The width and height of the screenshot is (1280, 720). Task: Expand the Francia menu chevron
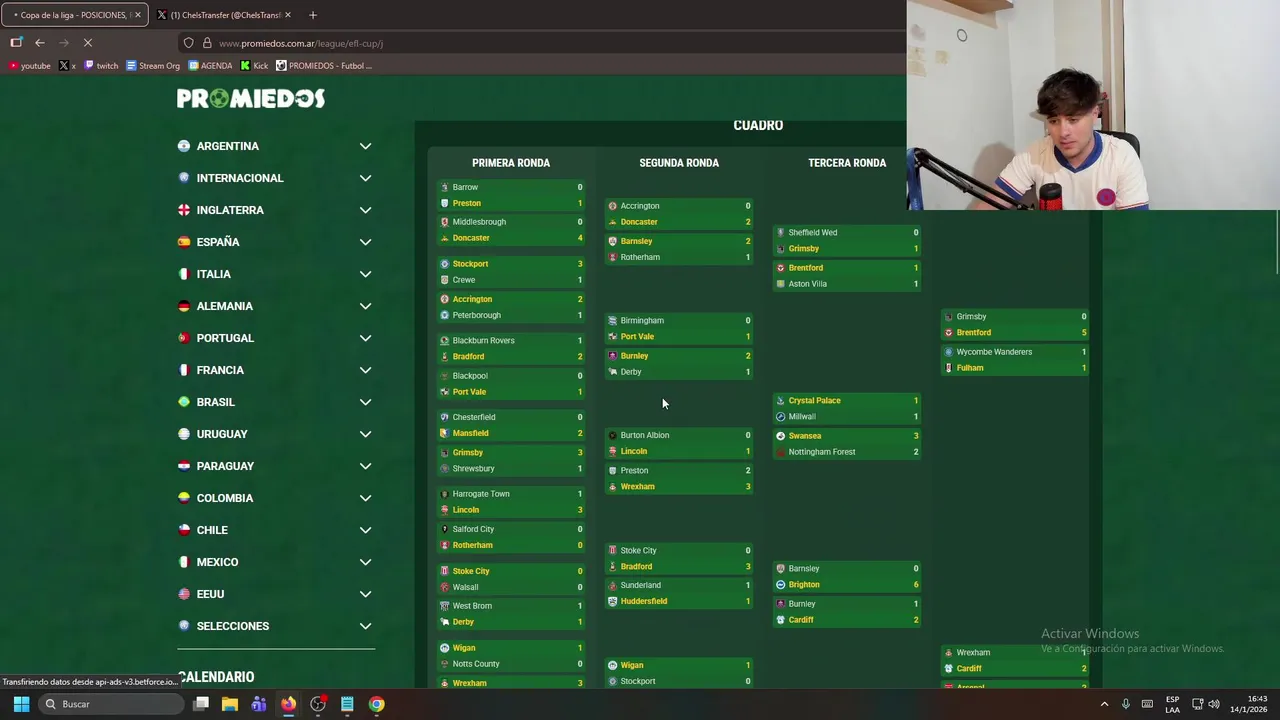point(365,370)
